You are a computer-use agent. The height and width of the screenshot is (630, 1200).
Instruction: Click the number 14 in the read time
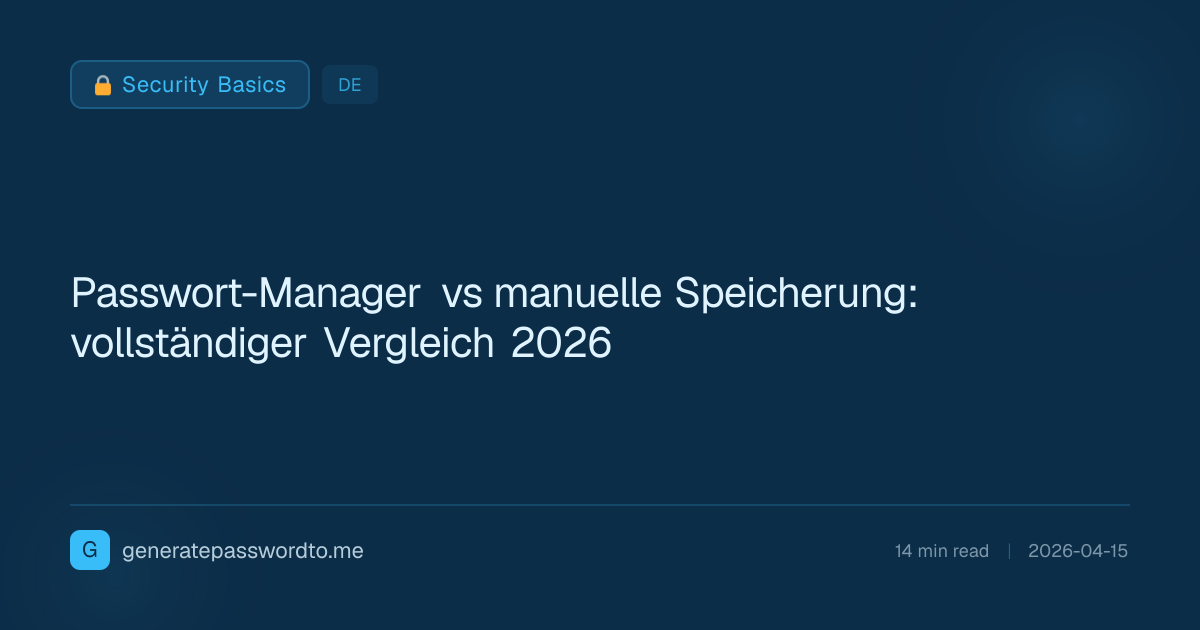click(903, 551)
